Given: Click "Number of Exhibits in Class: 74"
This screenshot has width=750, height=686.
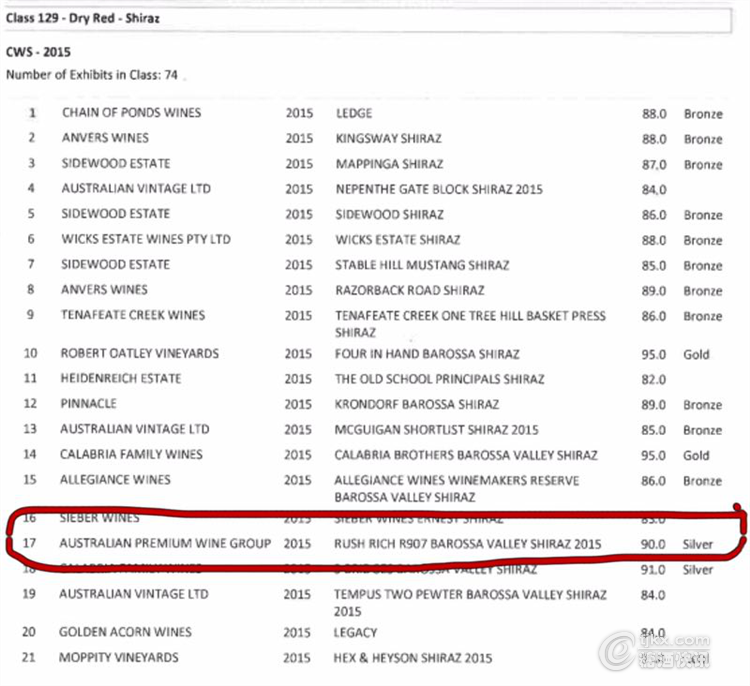Looking at the screenshot, I should click(92, 75).
